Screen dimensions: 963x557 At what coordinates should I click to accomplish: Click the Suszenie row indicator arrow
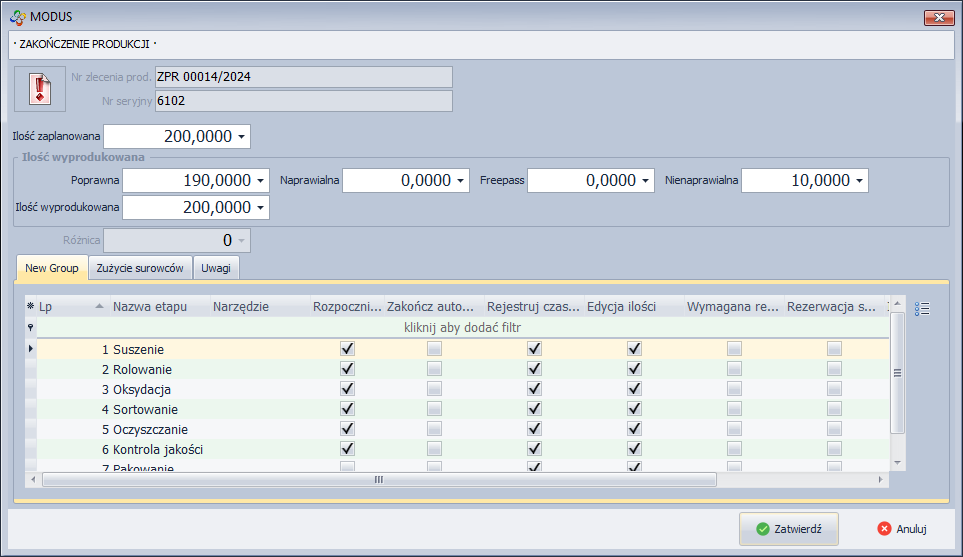pyautogui.click(x=30, y=349)
